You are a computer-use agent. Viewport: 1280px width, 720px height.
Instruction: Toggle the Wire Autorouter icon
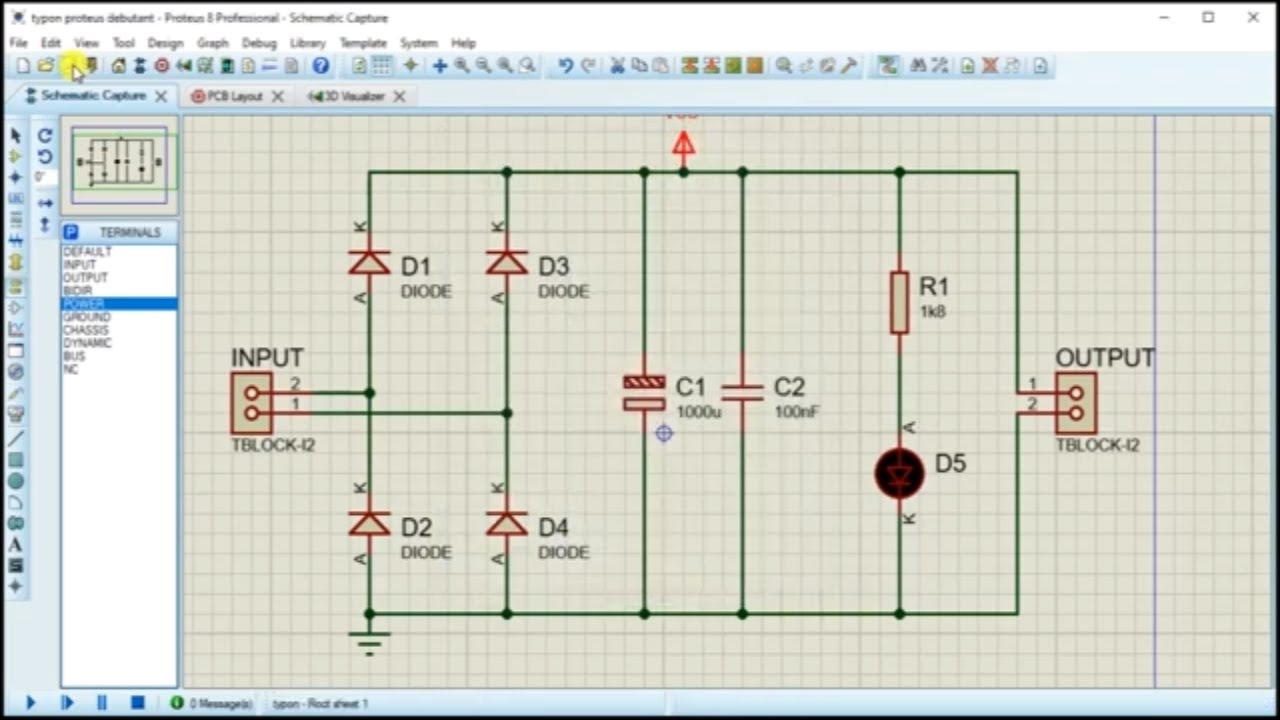point(887,66)
